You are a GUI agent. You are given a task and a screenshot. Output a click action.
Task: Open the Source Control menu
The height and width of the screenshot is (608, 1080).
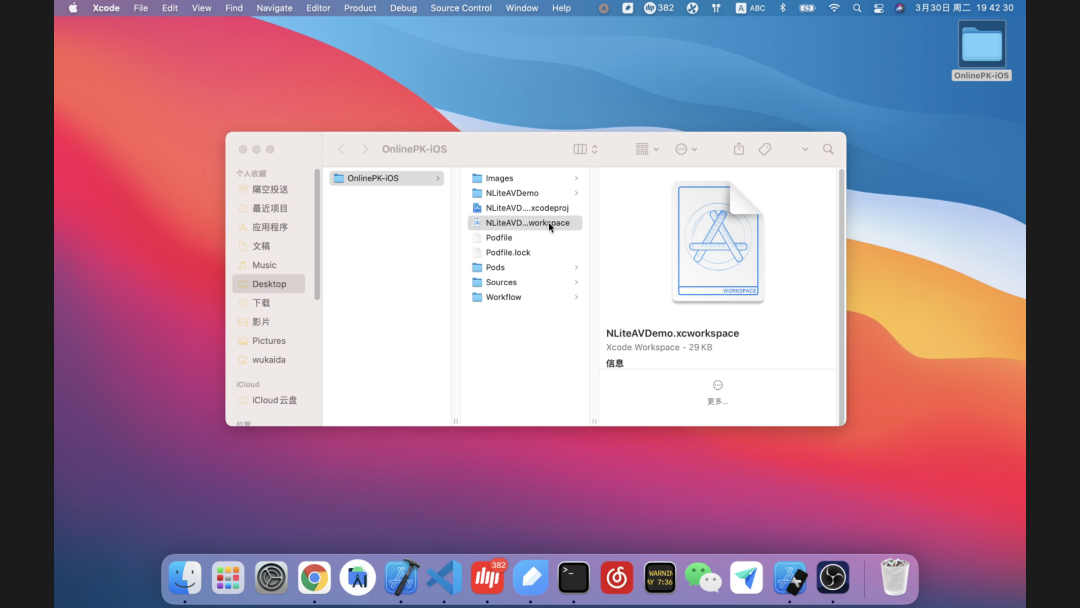coord(461,8)
